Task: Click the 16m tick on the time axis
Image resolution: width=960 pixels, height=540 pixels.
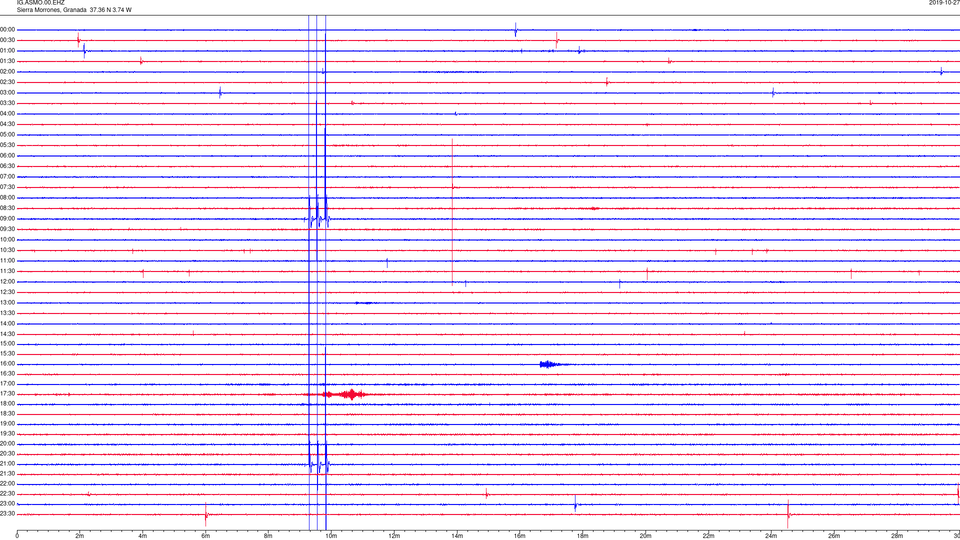Action: [x=520, y=536]
